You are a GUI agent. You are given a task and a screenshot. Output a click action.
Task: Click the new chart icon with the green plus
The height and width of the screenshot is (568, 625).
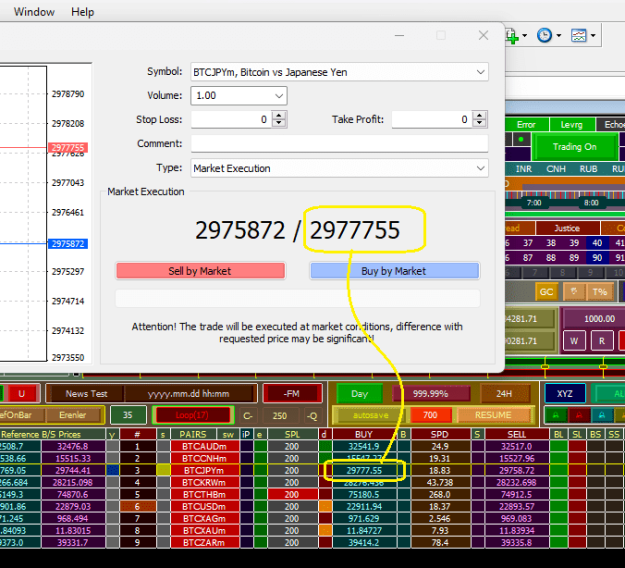point(512,36)
